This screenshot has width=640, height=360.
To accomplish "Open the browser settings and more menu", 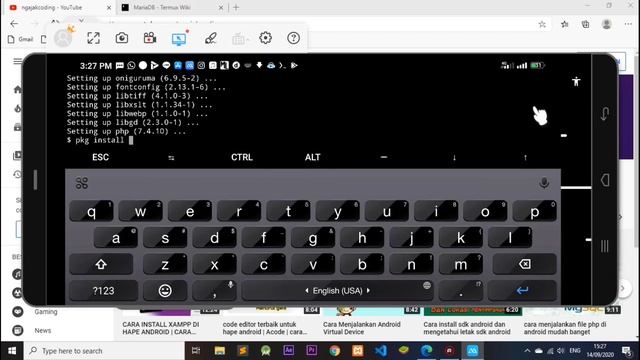I will pos(628,24).
